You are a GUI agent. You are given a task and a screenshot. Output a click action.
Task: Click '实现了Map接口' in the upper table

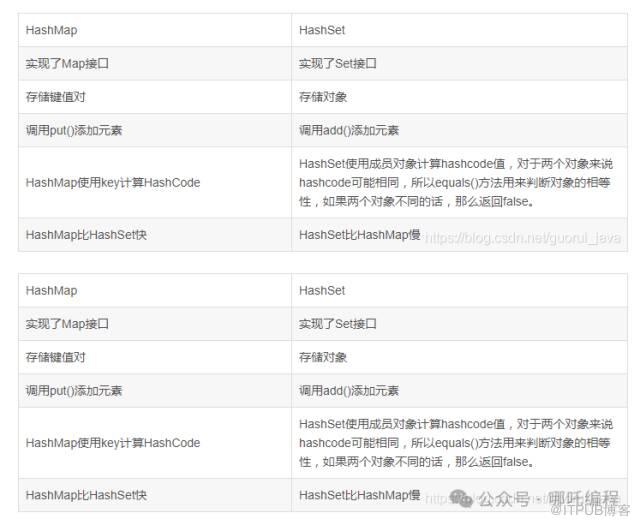[x=67, y=64]
